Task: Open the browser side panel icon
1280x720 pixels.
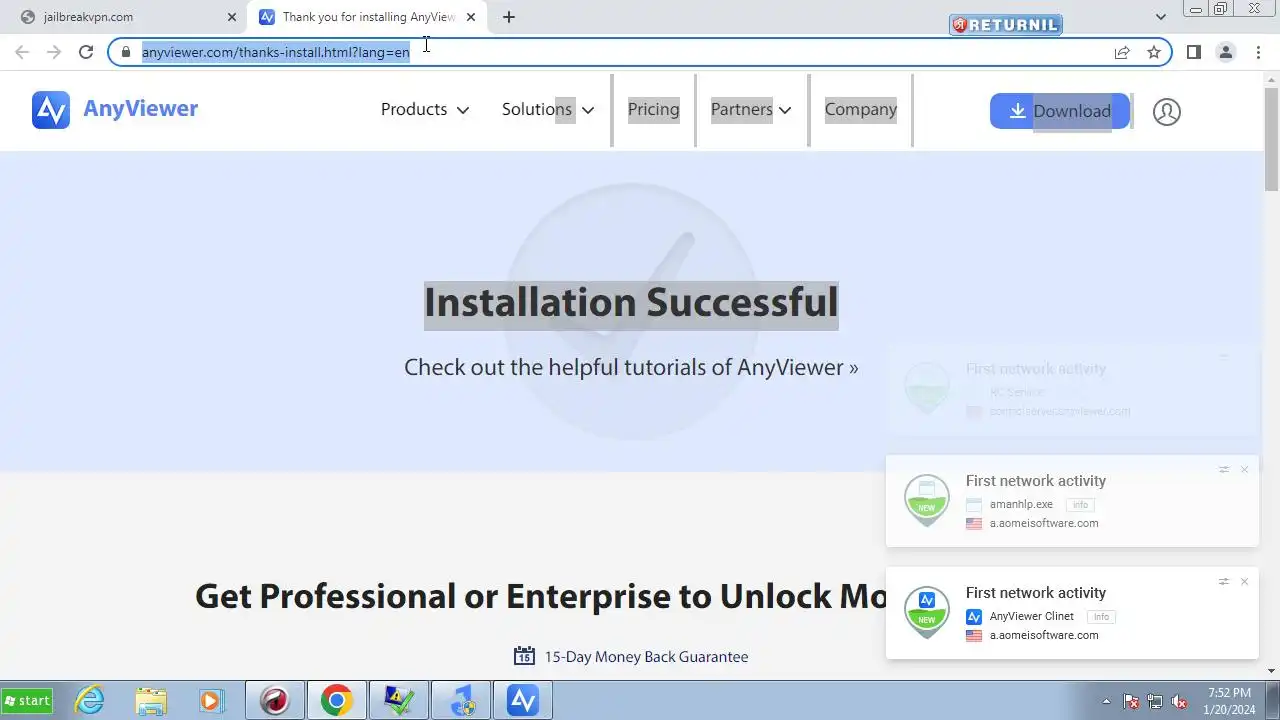Action: tap(1193, 52)
